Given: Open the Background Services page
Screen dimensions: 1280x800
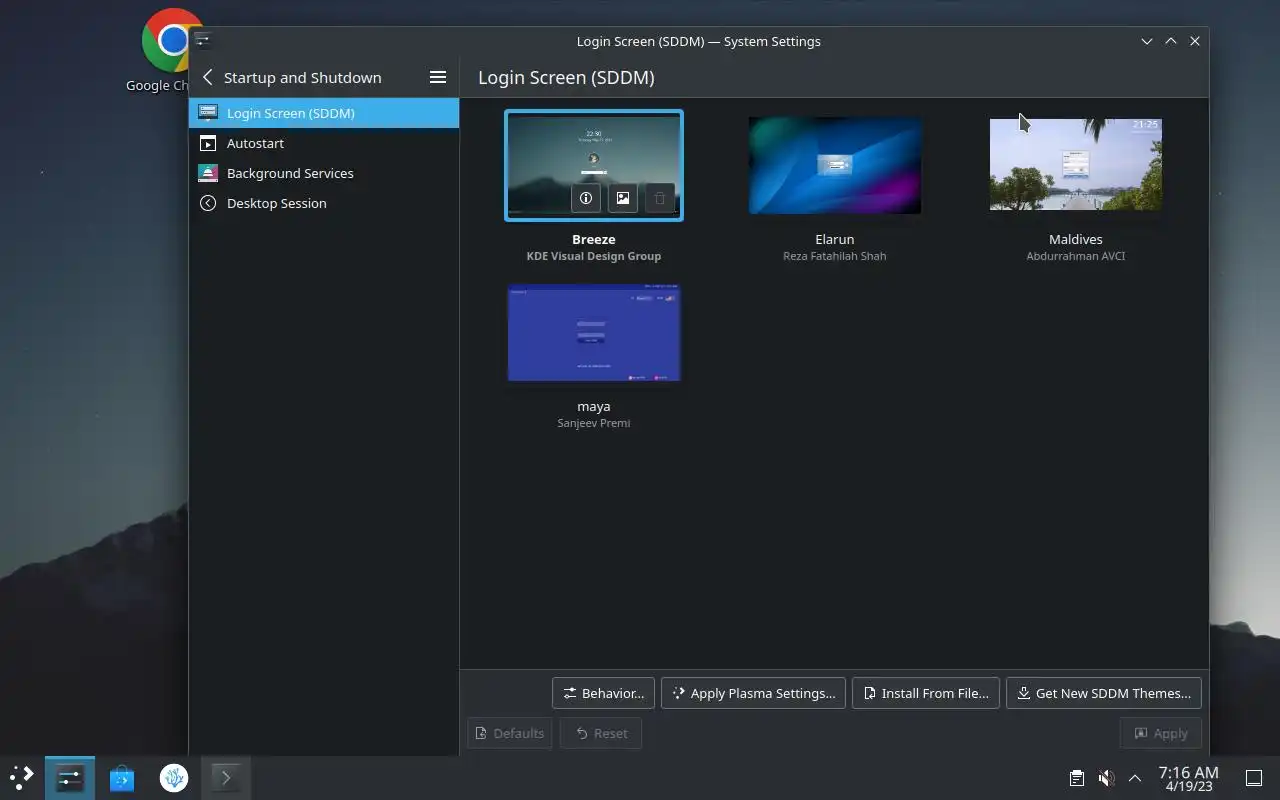Looking at the screenshot, I should pos(324,173).
